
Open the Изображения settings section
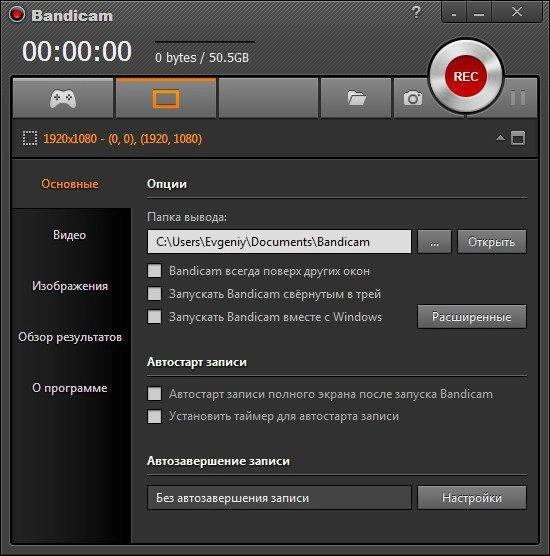point(70,286)
